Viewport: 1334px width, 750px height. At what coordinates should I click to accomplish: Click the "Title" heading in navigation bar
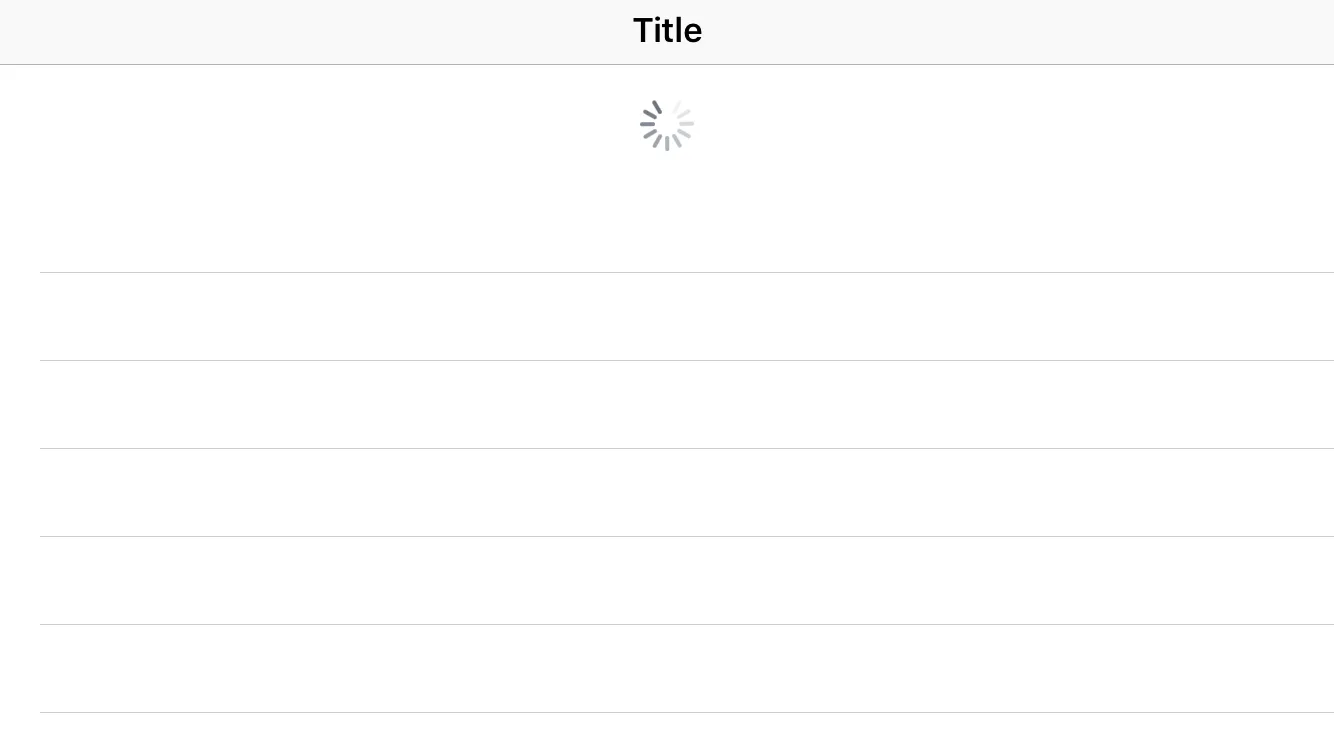(x=667, y=31)
